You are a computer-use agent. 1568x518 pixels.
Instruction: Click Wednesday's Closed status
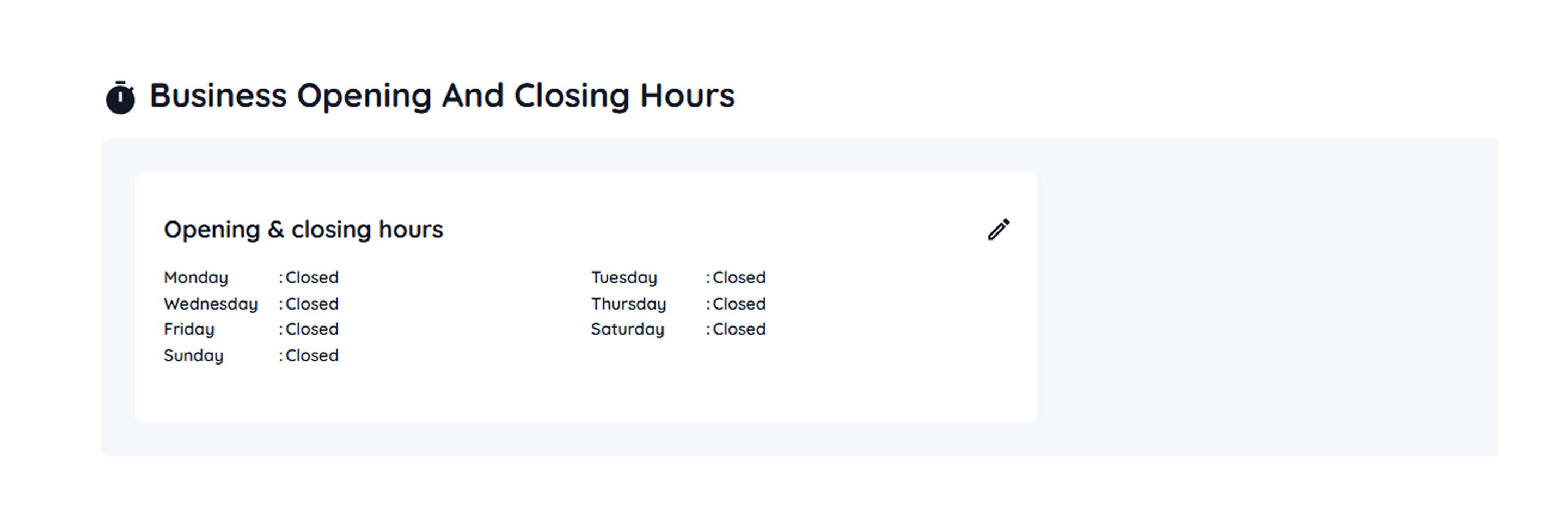coord(311,304)
